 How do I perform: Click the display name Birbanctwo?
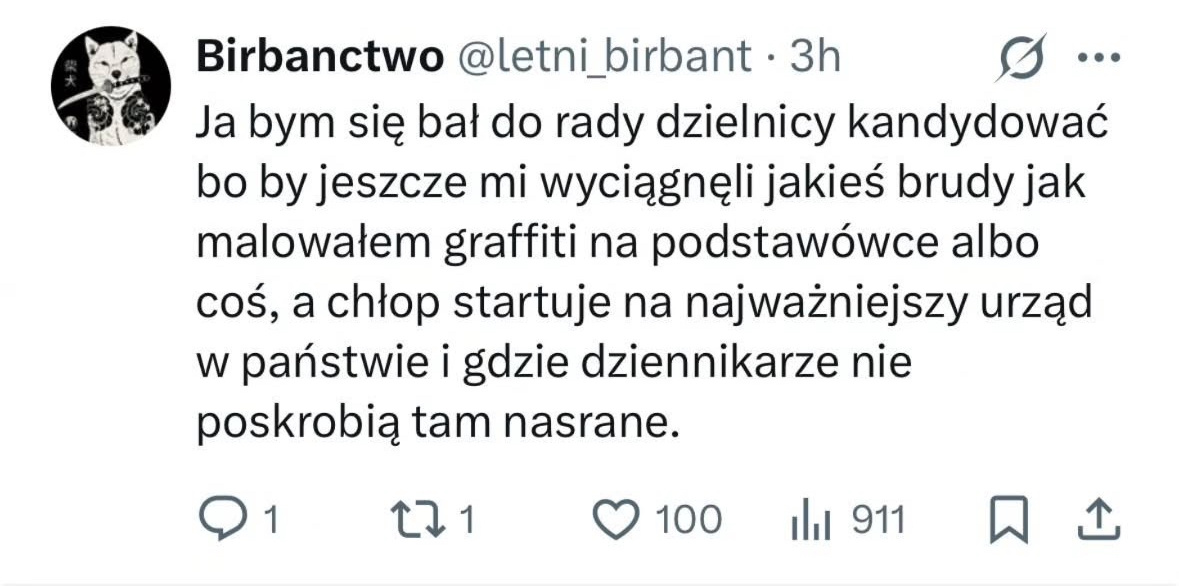[x=320, y=57]
